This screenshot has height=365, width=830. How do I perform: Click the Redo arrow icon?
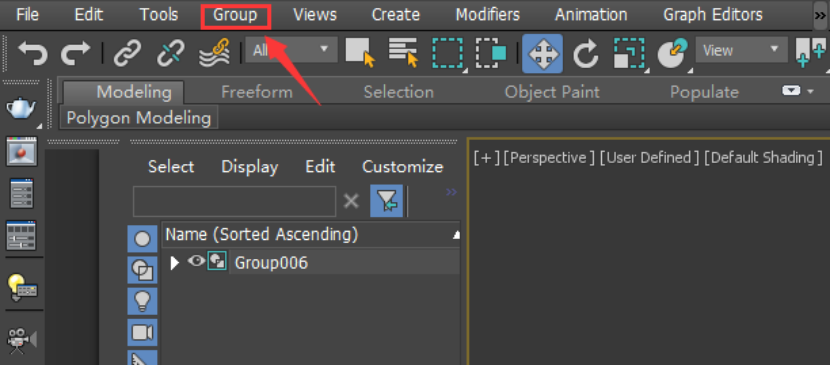pyautogui.click(x=75, y=53)
